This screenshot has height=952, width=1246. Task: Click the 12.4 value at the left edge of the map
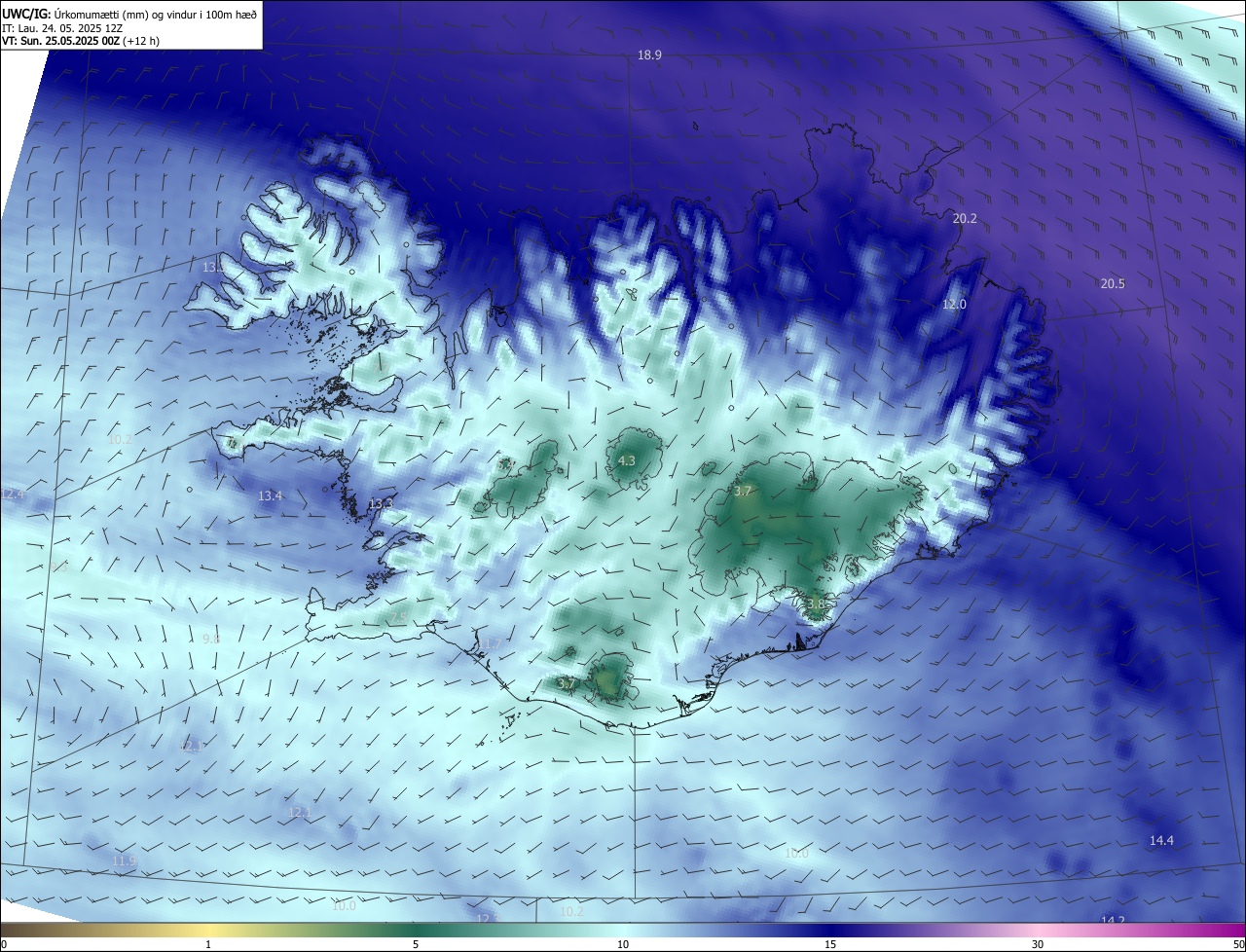pos(13,494)
